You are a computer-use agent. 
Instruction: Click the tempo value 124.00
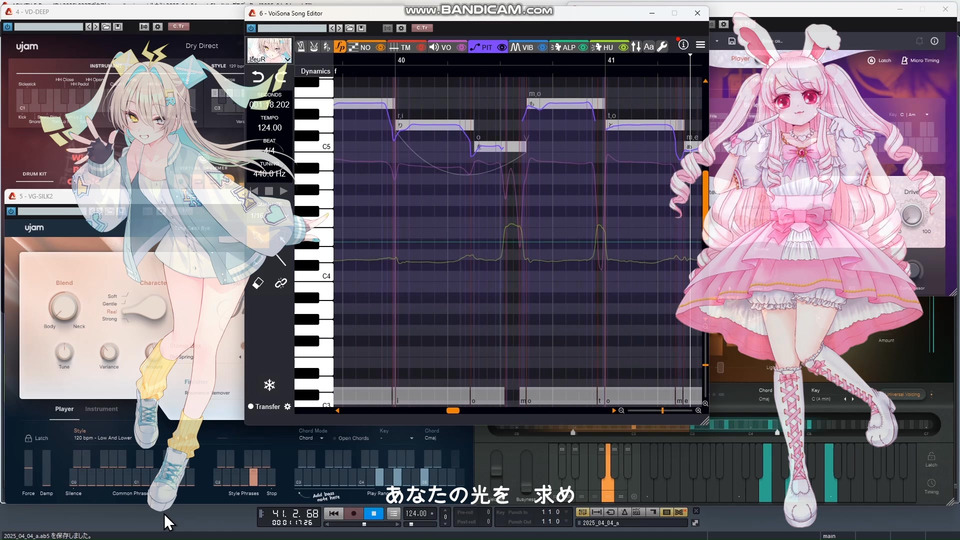269,127
